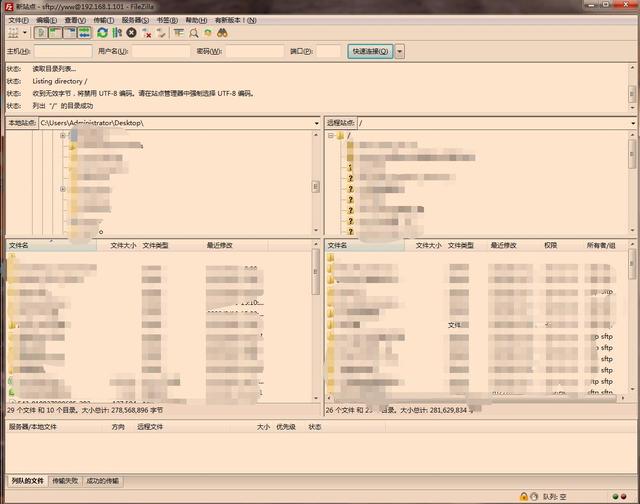Toggle processing of the transfer queue
Image resolution: width=640 pixels, height=504 pixels.
117,33
